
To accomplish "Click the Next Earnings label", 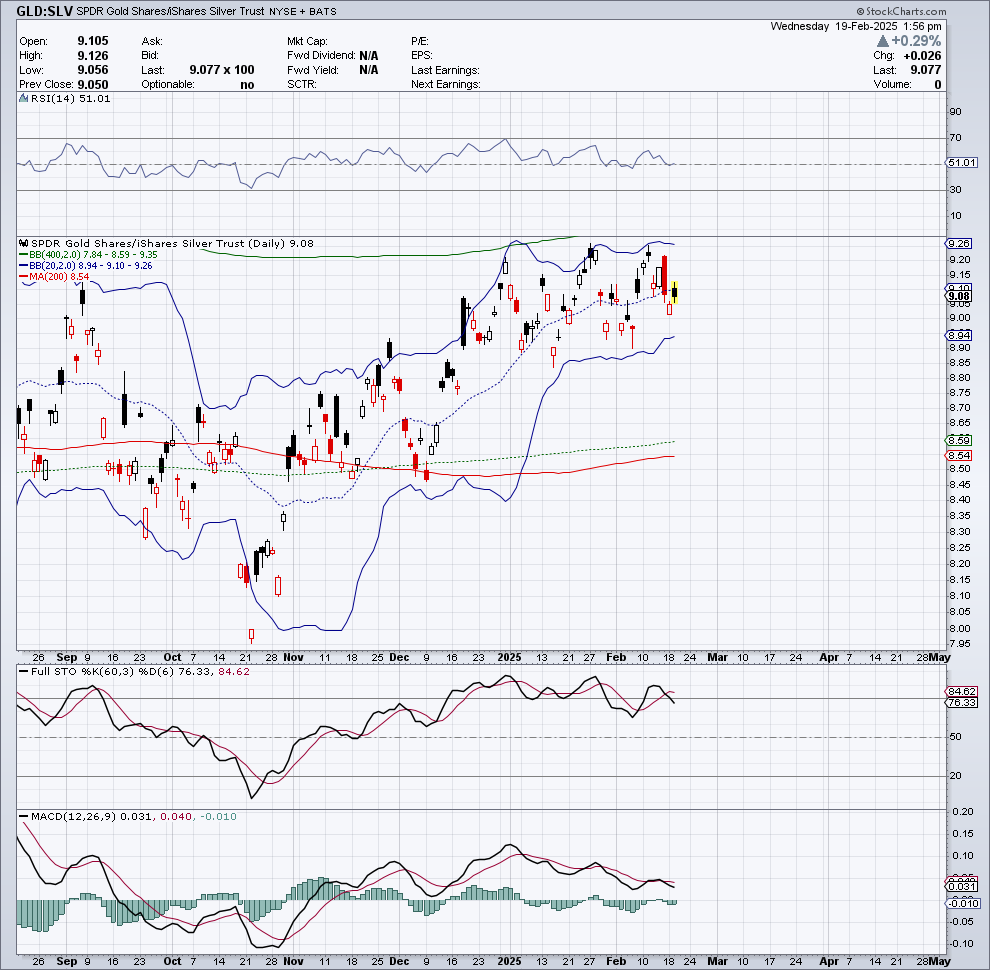I will [446, 85].
